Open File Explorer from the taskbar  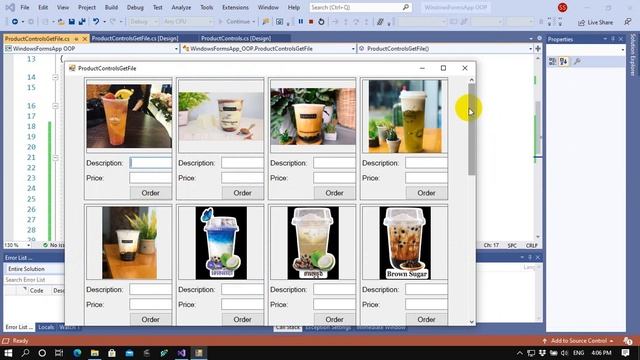coord(95,353)
